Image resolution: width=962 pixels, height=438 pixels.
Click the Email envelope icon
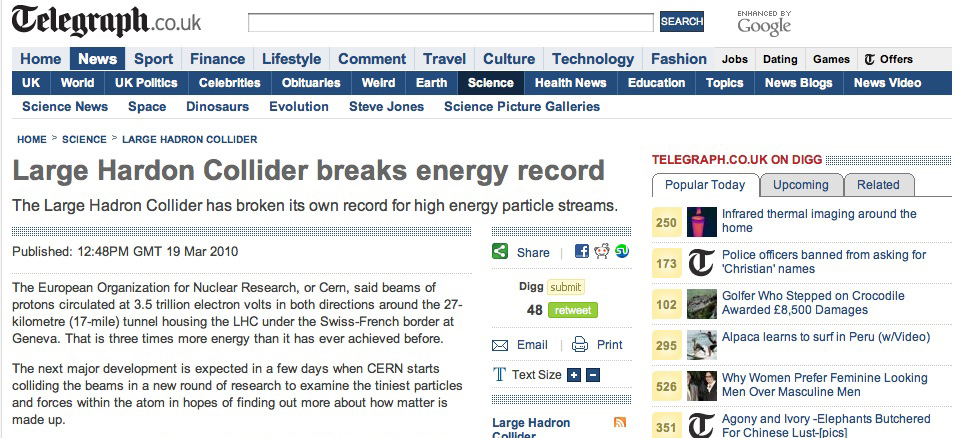[x=500, y=345]
